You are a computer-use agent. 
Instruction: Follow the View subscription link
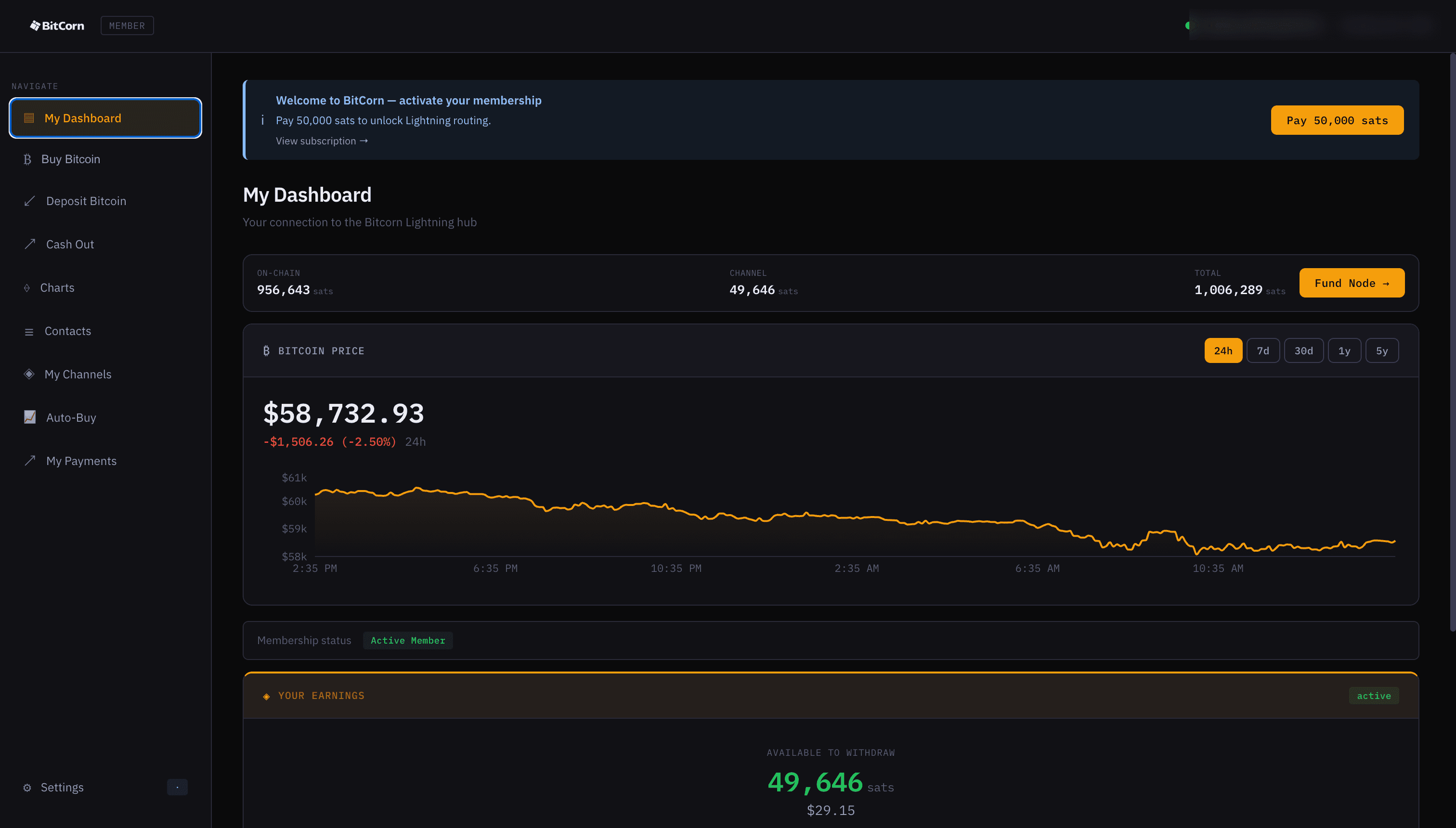(x=322, y=141)
